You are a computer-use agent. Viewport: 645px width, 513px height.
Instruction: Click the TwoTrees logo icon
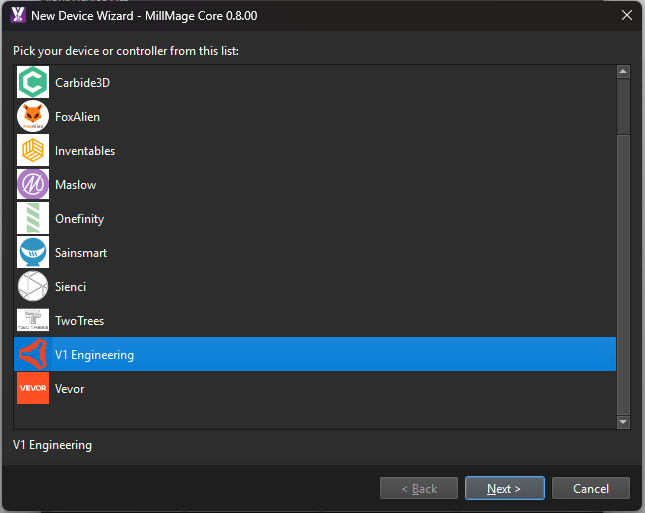pyautogui.click(x=33, y=321)
